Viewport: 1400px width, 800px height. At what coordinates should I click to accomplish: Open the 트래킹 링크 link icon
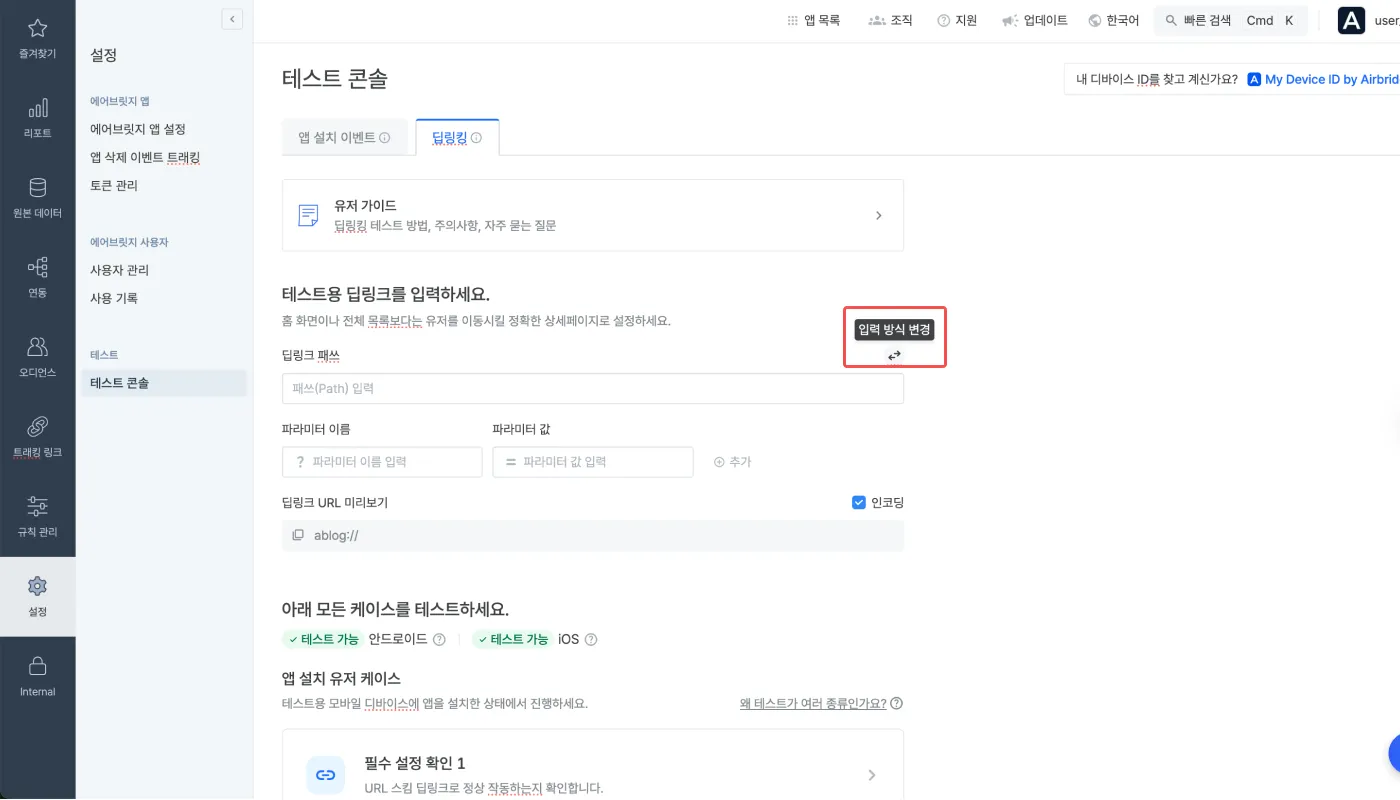click(37, 427)
